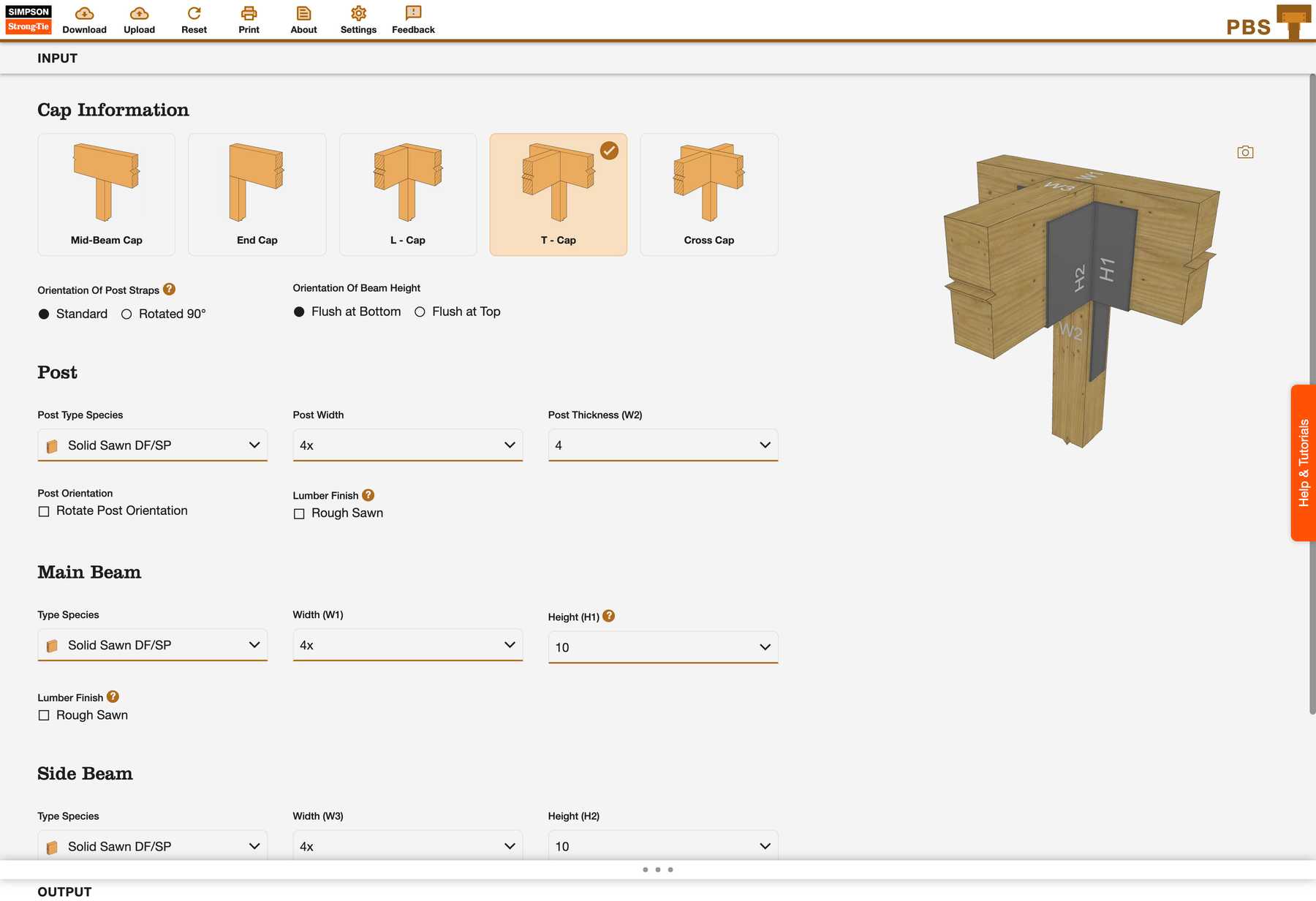Select the Rotated 90° radio button
This screenshot has width=1316, height=901.
pyautogui.click(x=126, y=314)
